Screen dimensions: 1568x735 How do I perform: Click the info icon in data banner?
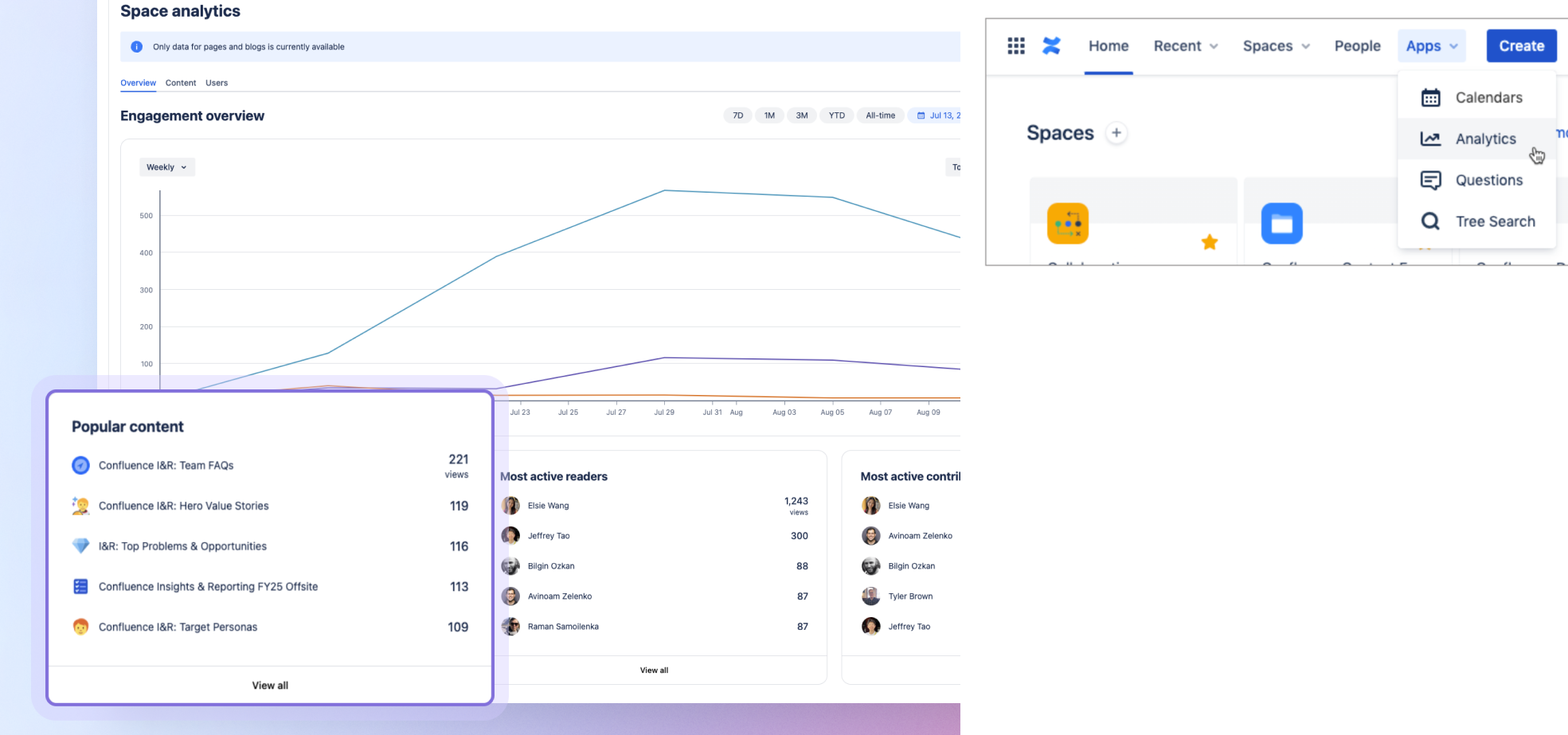136,47
